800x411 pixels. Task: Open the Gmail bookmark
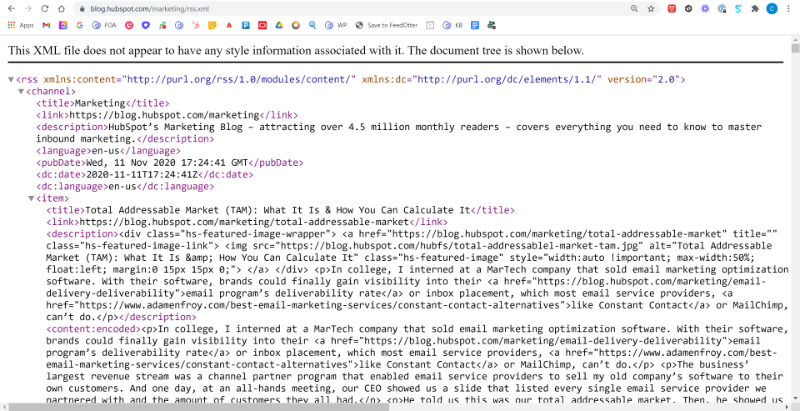[46, 25]
